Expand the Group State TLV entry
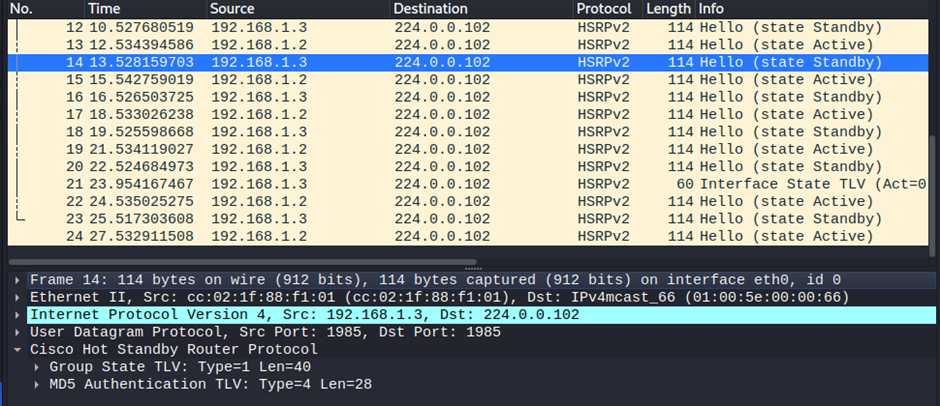940x406 pixels. [x=37, y=367]
